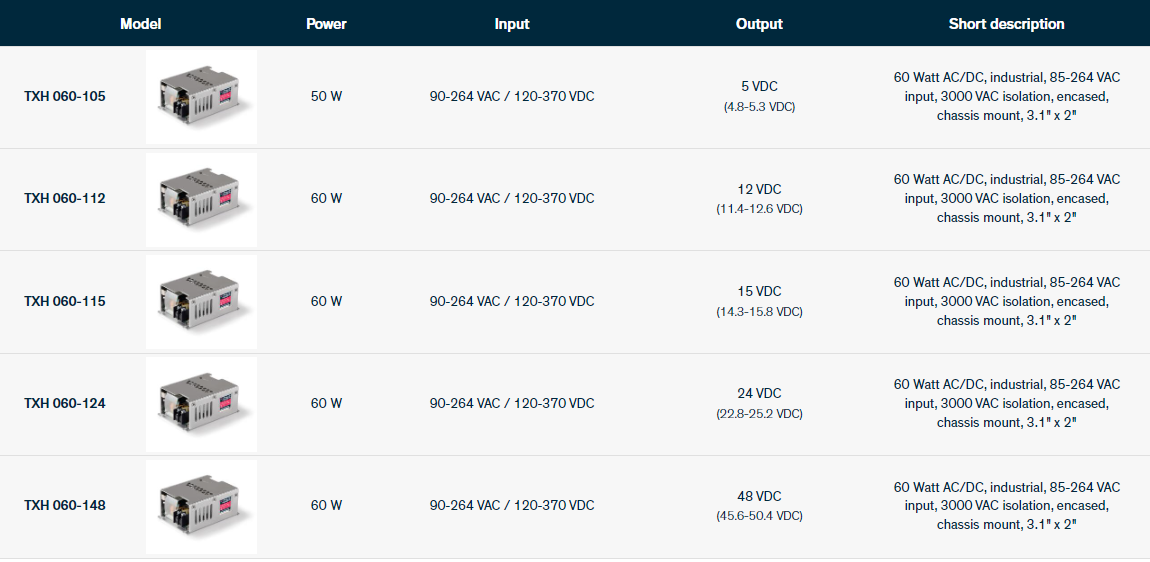1150x562 pixels.
Task: Select the TXH 060-115 power supply thumbnail
Action: point(201,301)
